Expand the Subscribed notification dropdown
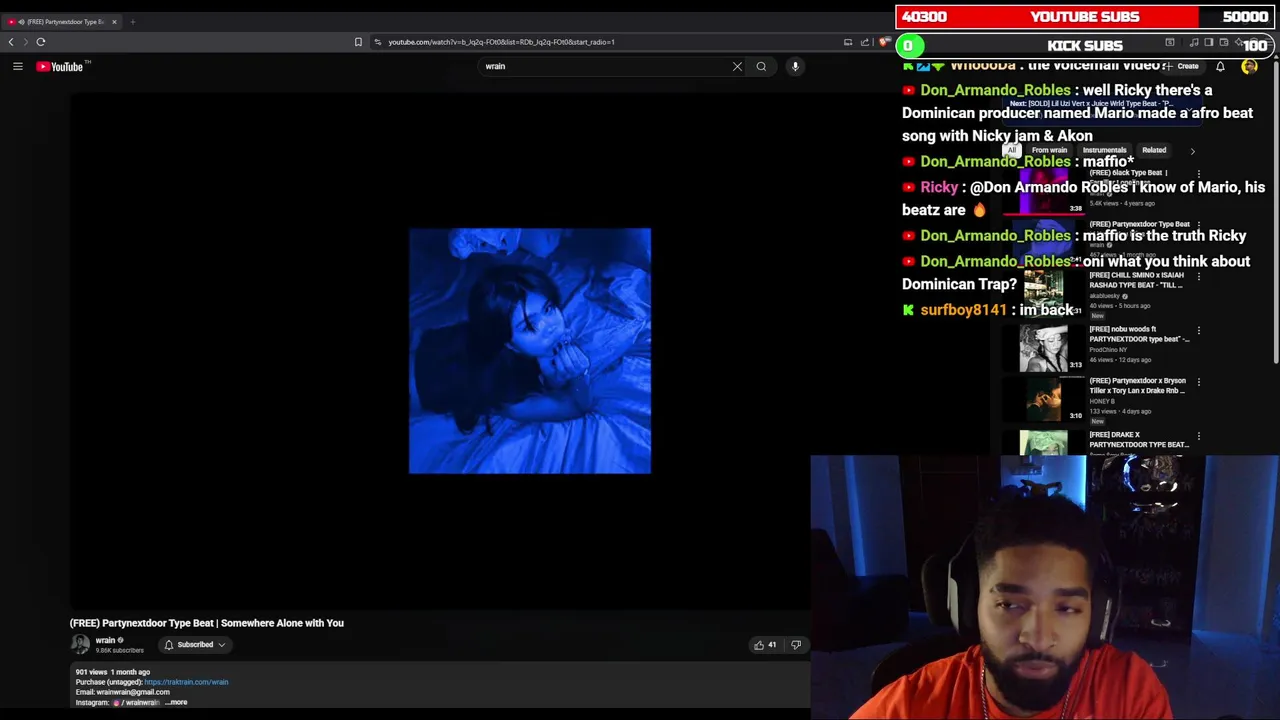 point(195,645)
